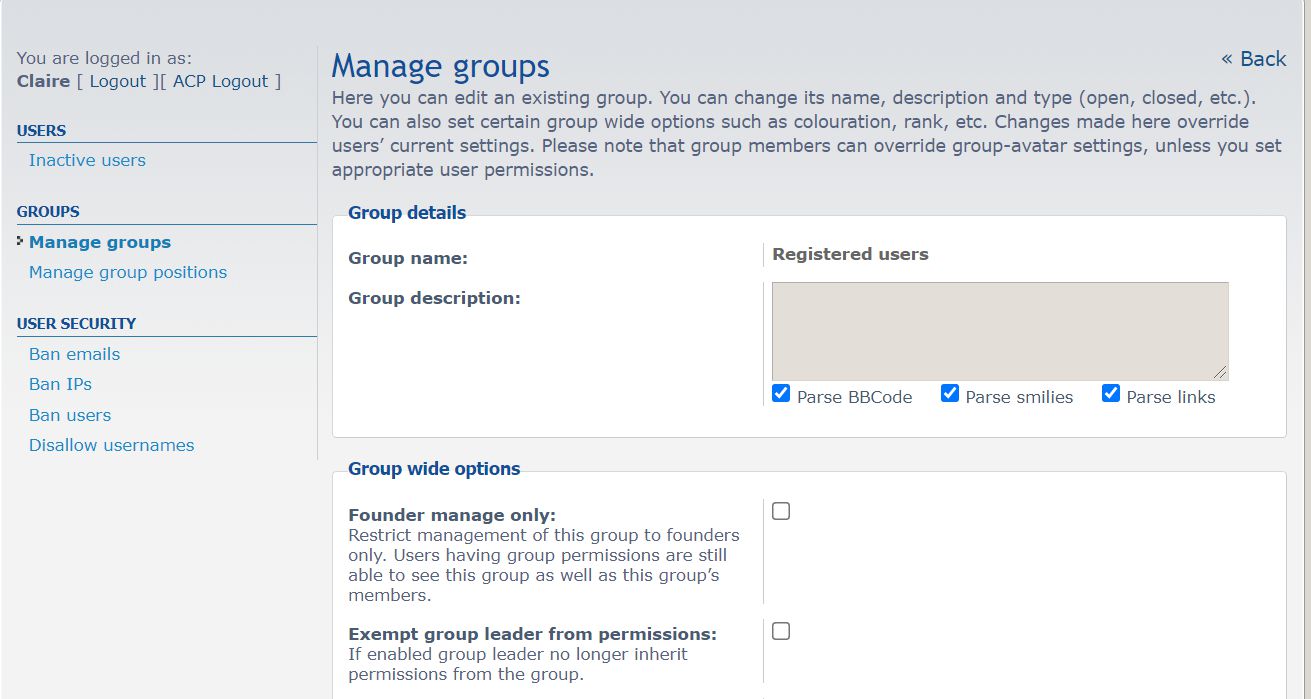The height and width of the screenshot is (699, 1311).
Task: Open Disallow usernames settings
Action: click(x=111, y=446)
